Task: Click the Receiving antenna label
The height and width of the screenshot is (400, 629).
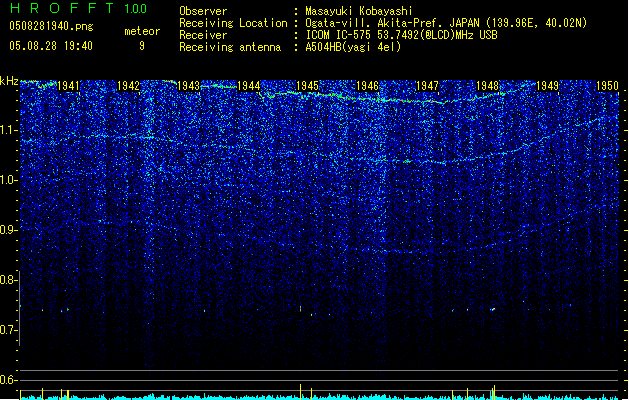Action: pos(230,47)
